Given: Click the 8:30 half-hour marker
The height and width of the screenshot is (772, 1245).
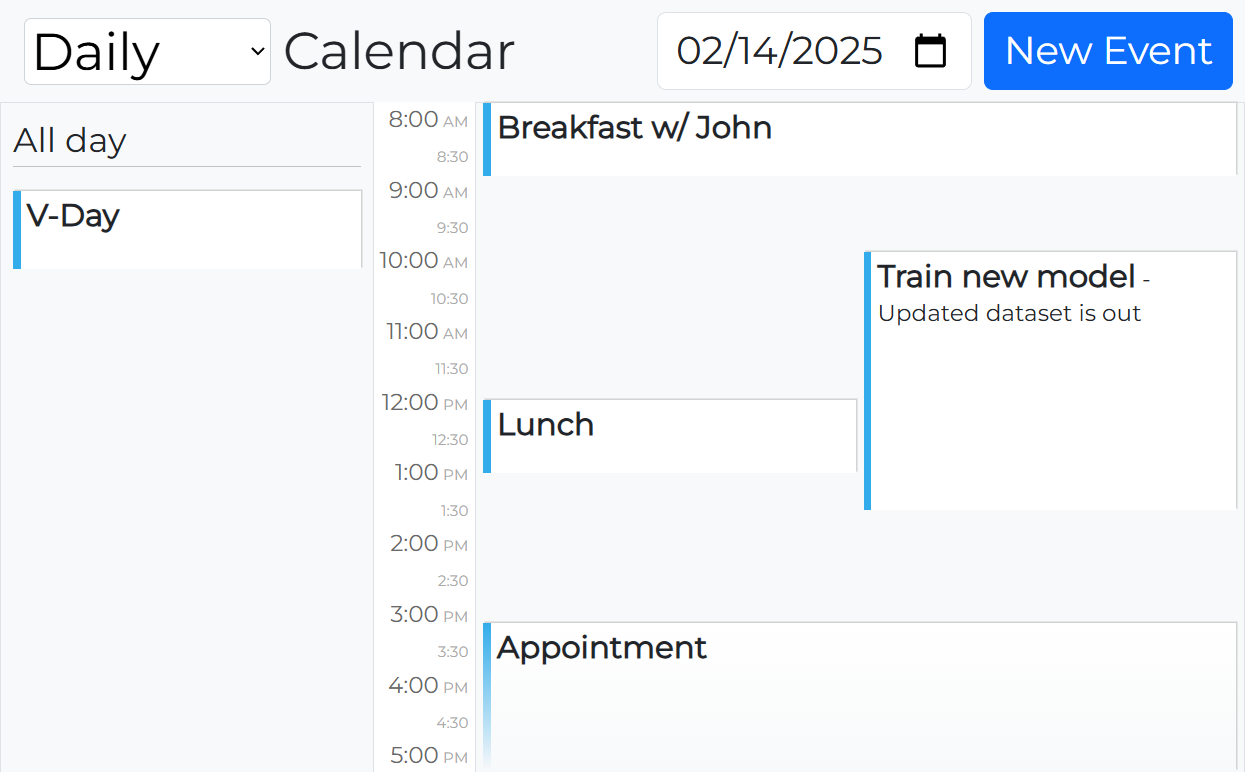Looking at the screenshot, I should [x=452, y=157].
